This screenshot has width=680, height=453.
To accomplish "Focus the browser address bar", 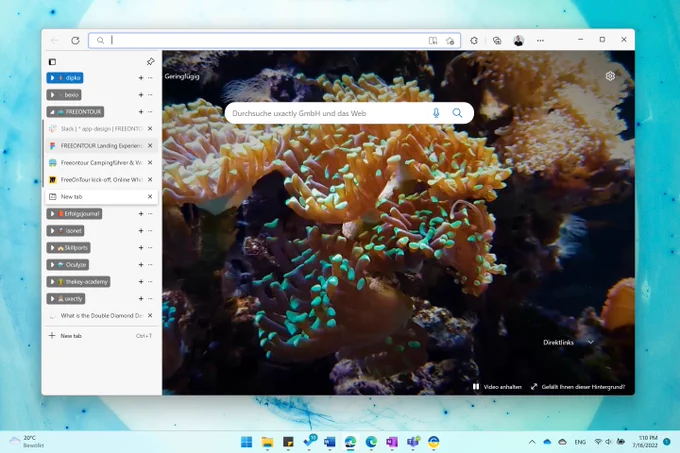I will (274, 40).
